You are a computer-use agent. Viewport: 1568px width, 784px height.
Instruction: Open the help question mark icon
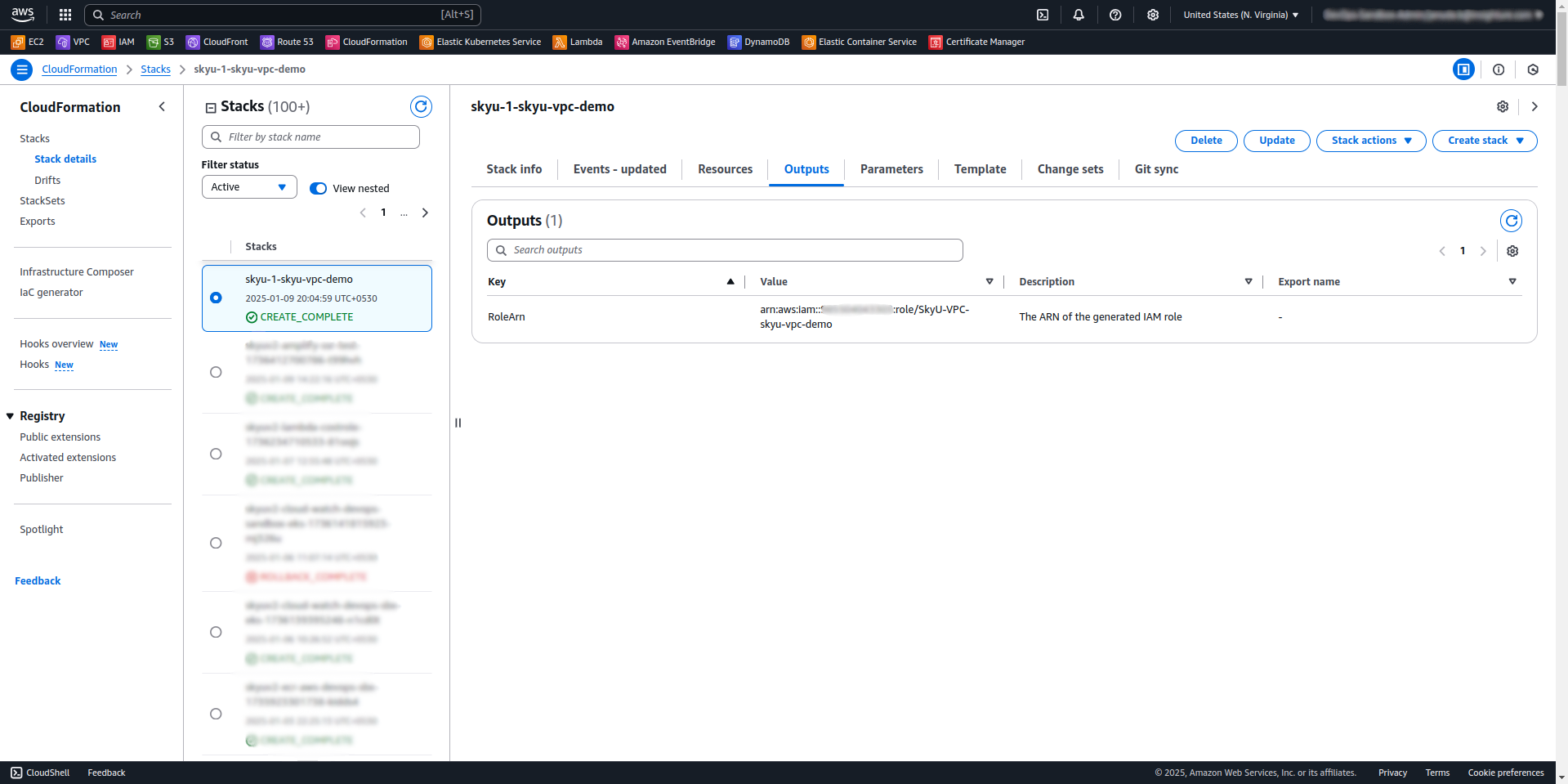point(1115,15)
